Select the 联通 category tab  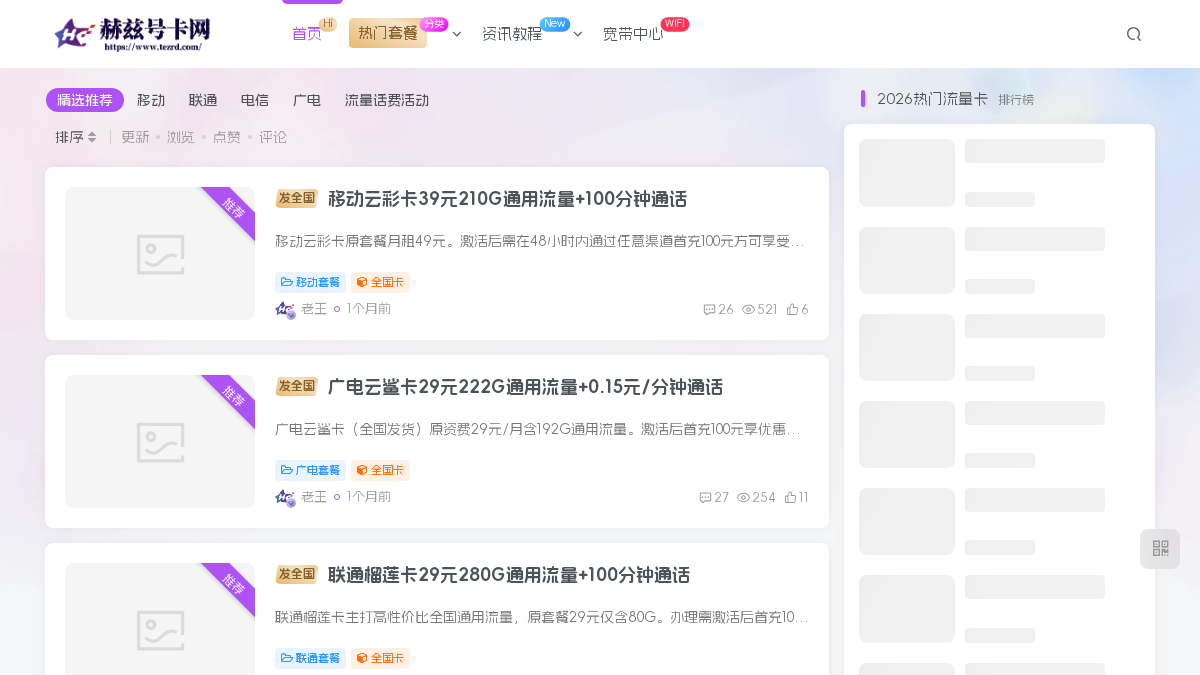click(x=203, y=100)
